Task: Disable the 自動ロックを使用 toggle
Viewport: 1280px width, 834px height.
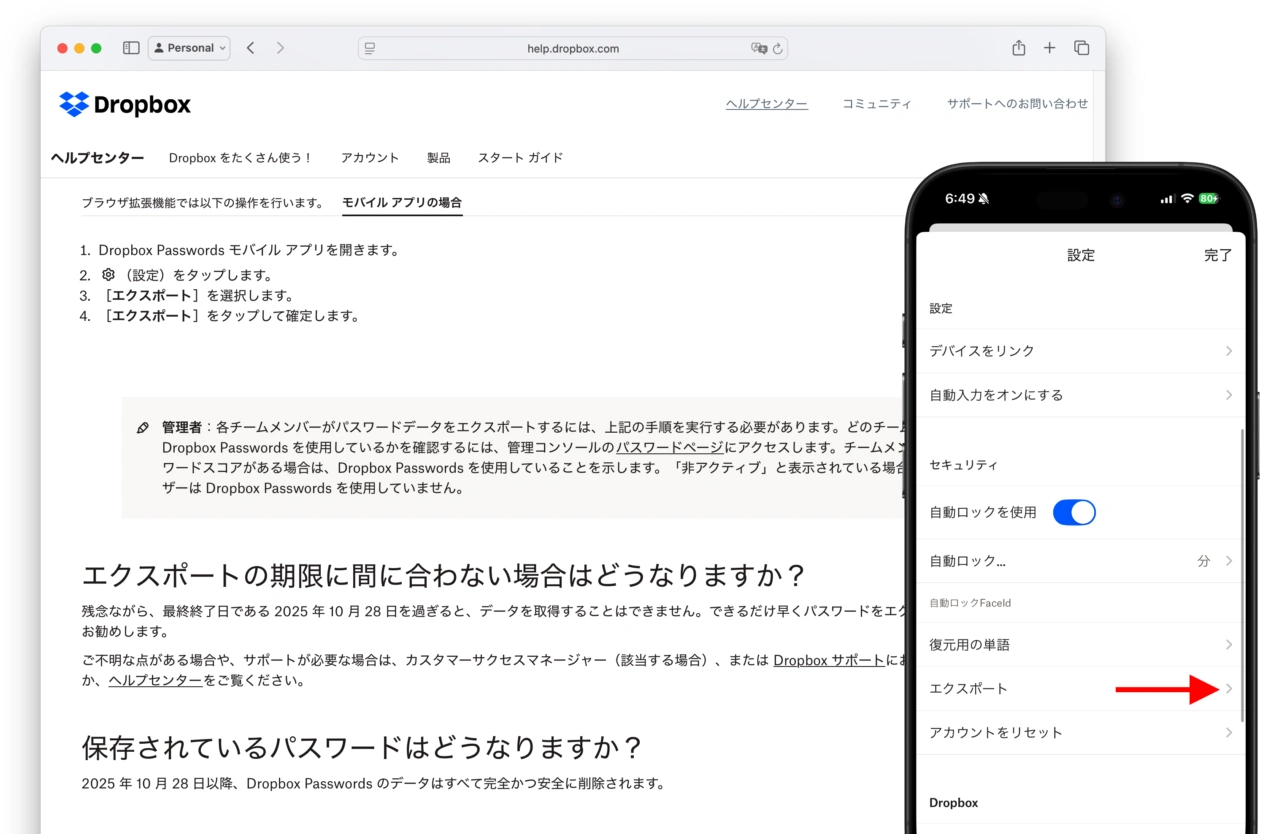Action: click(x=1074, y=513)
